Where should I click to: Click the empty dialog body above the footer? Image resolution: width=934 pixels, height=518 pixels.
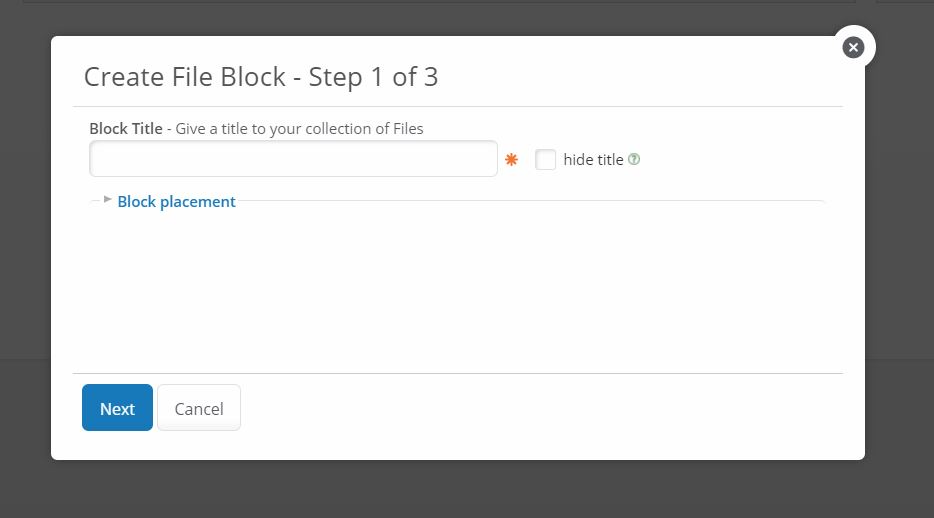click(457, 290)
